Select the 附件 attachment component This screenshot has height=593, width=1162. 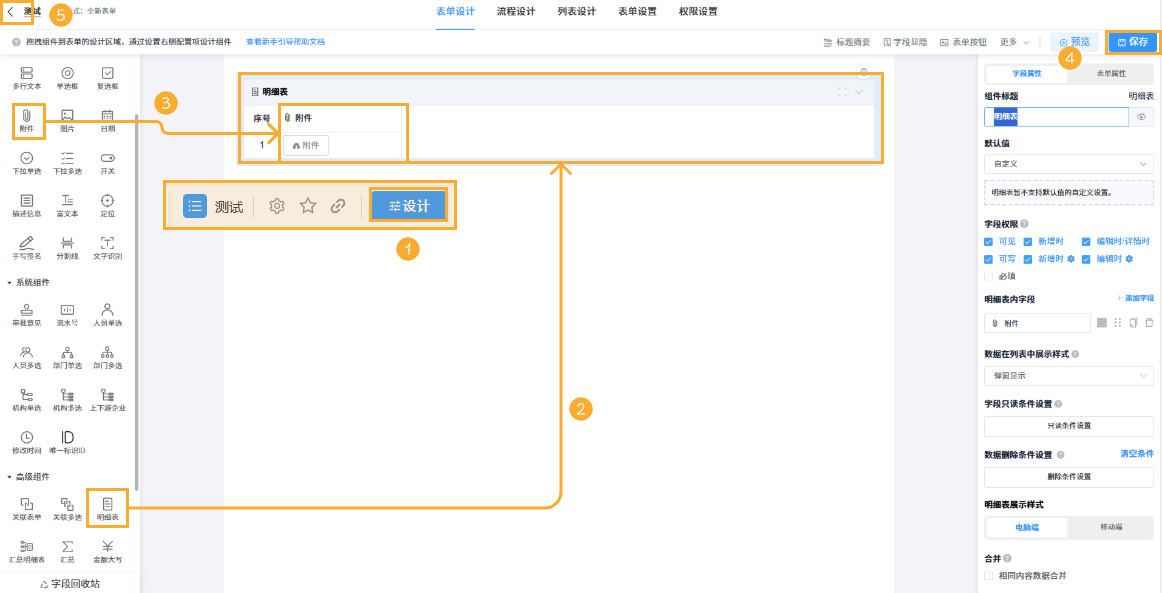click(27, 120)
